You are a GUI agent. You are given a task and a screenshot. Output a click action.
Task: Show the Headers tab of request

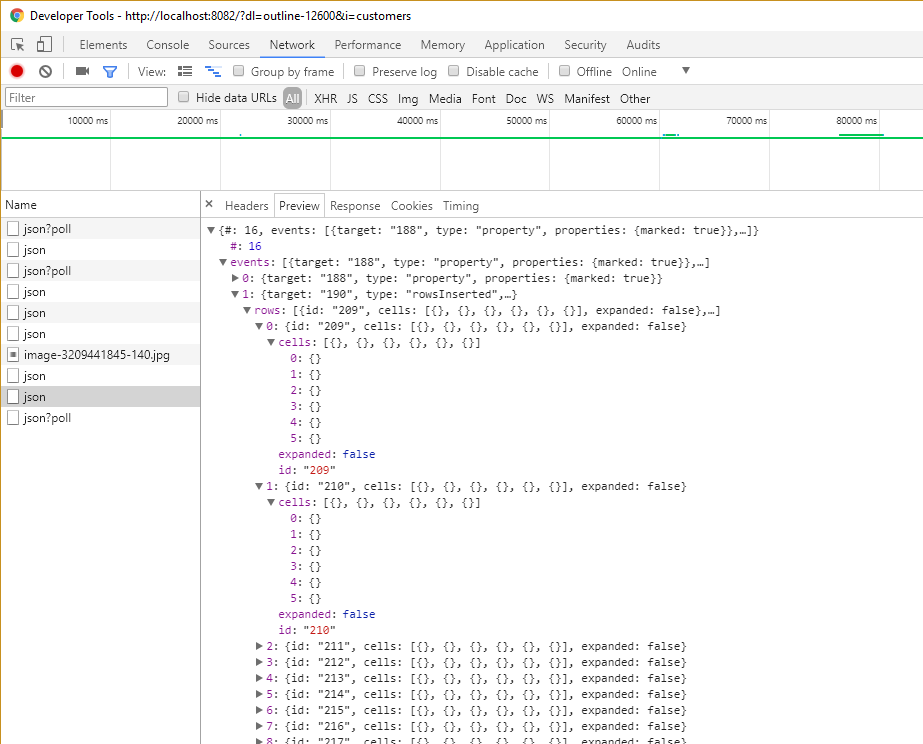click(x=247, y=205)
